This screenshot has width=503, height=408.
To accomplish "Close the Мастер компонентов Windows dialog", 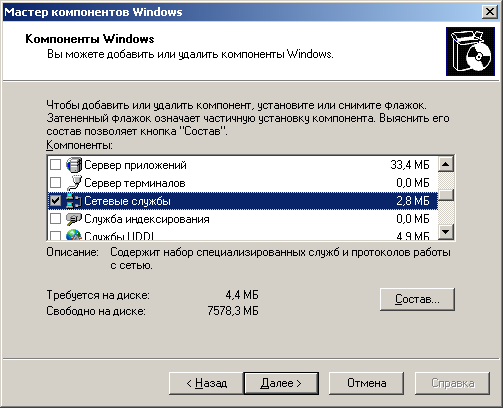I will (489, 12).
